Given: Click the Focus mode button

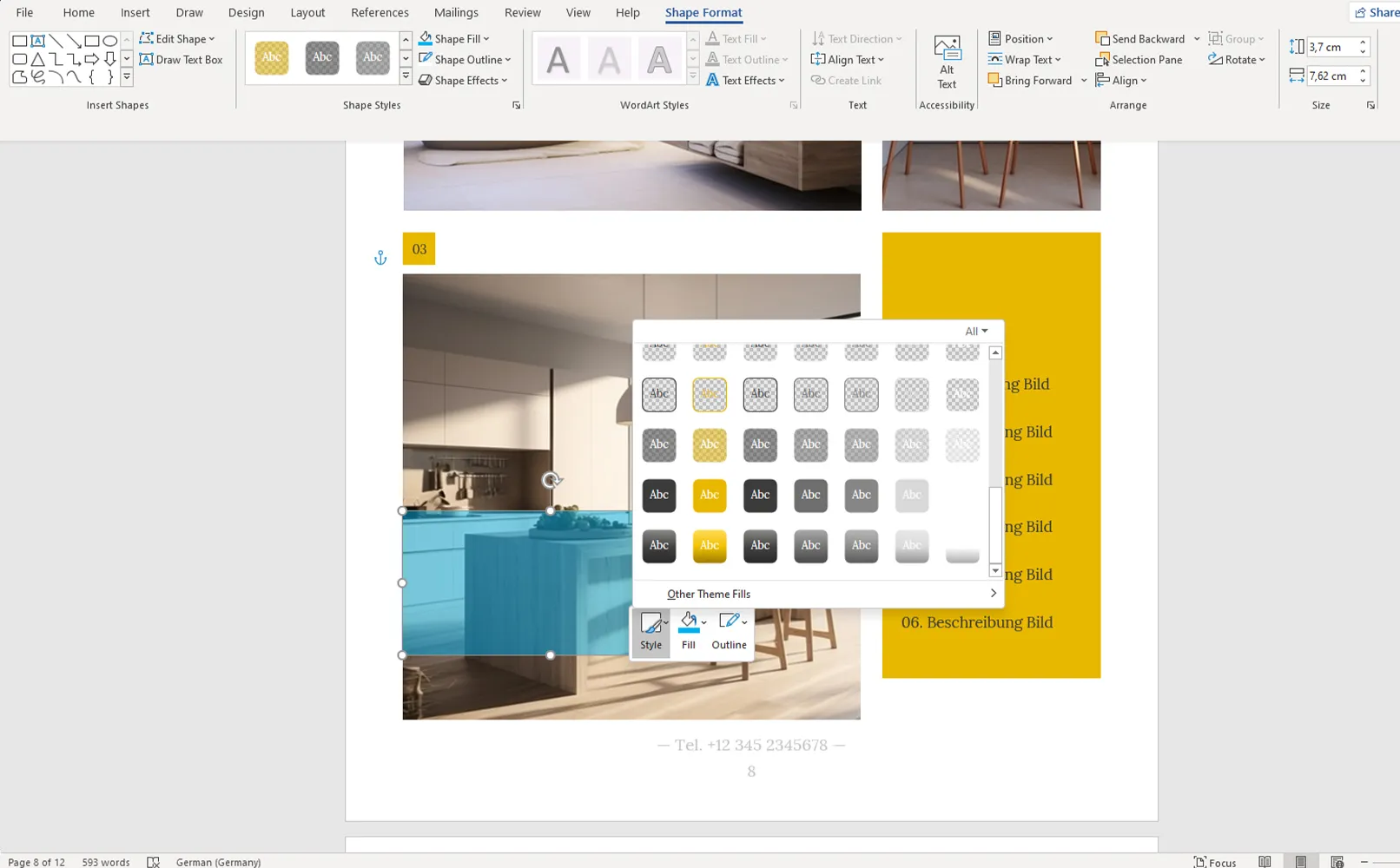Looking at the screenshot, I should click(1215, 862).
